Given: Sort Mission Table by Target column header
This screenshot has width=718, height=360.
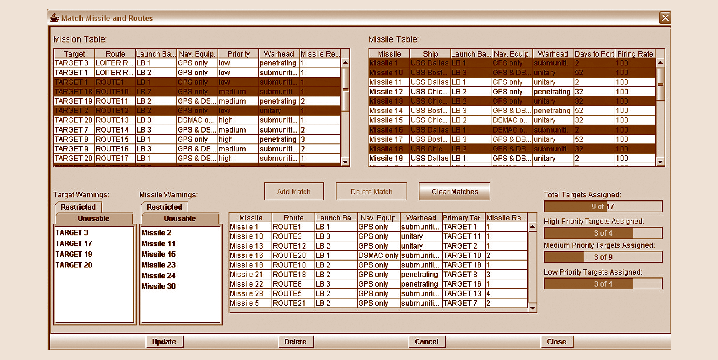Looking at the screenshot, I should (x=74, y=54).
